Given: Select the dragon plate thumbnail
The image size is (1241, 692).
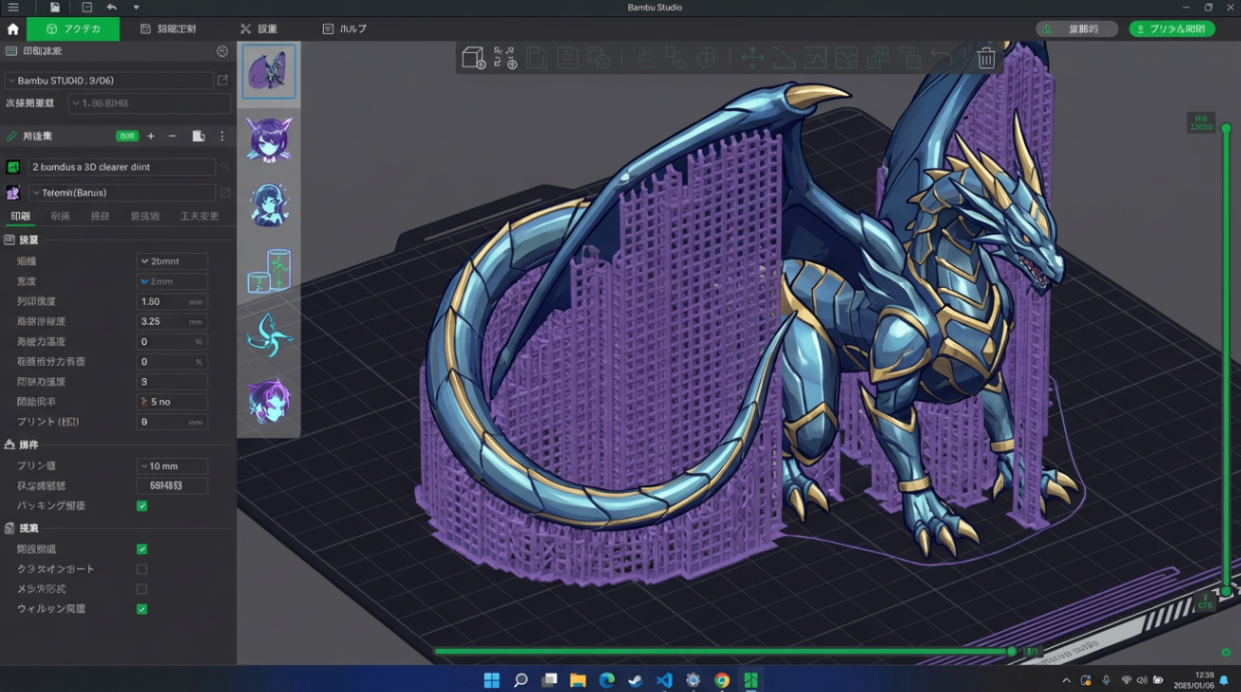Looking at the screenshot, I should click(269, 72).
